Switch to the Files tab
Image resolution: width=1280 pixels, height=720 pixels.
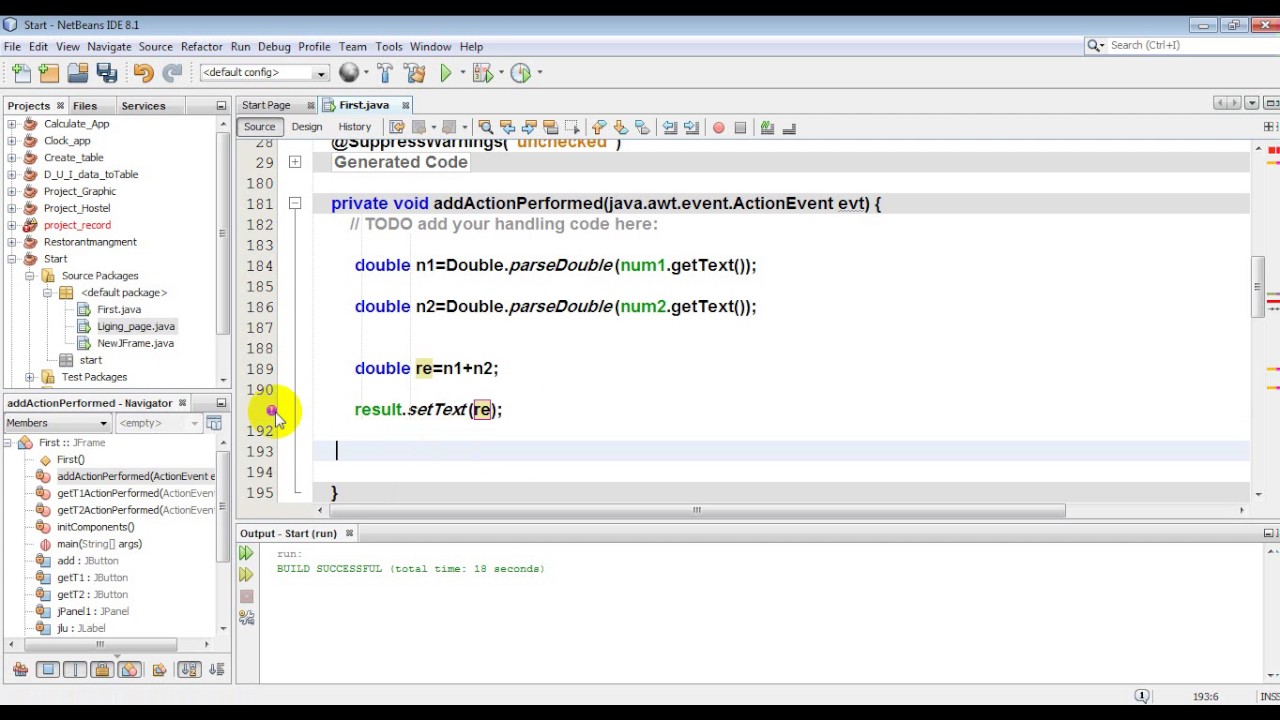pos(85,106)
